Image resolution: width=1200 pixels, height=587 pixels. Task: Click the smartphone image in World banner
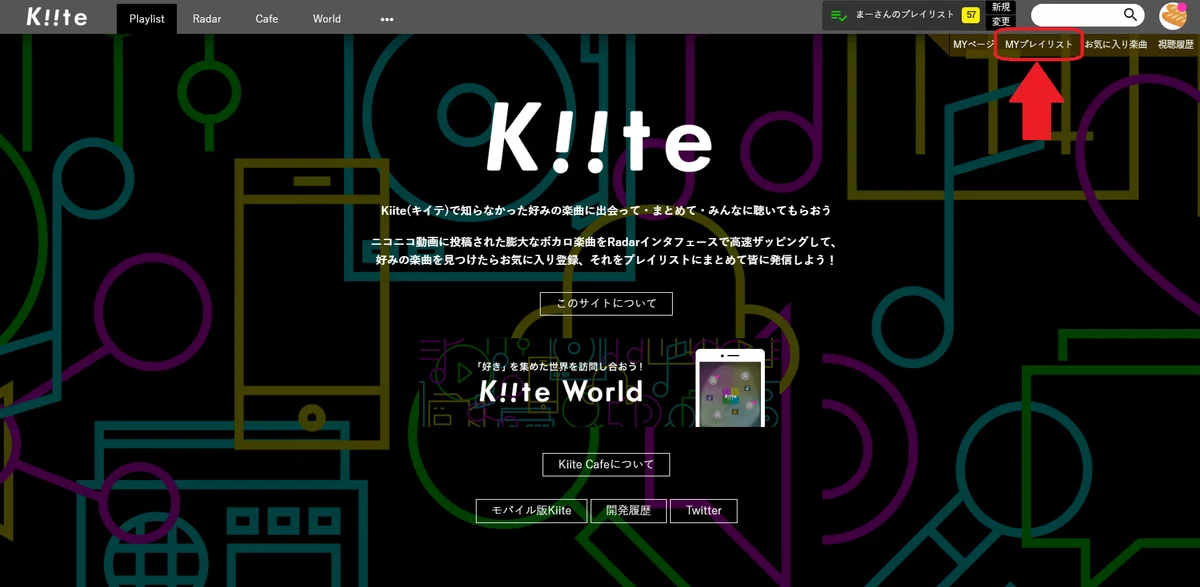730,388
